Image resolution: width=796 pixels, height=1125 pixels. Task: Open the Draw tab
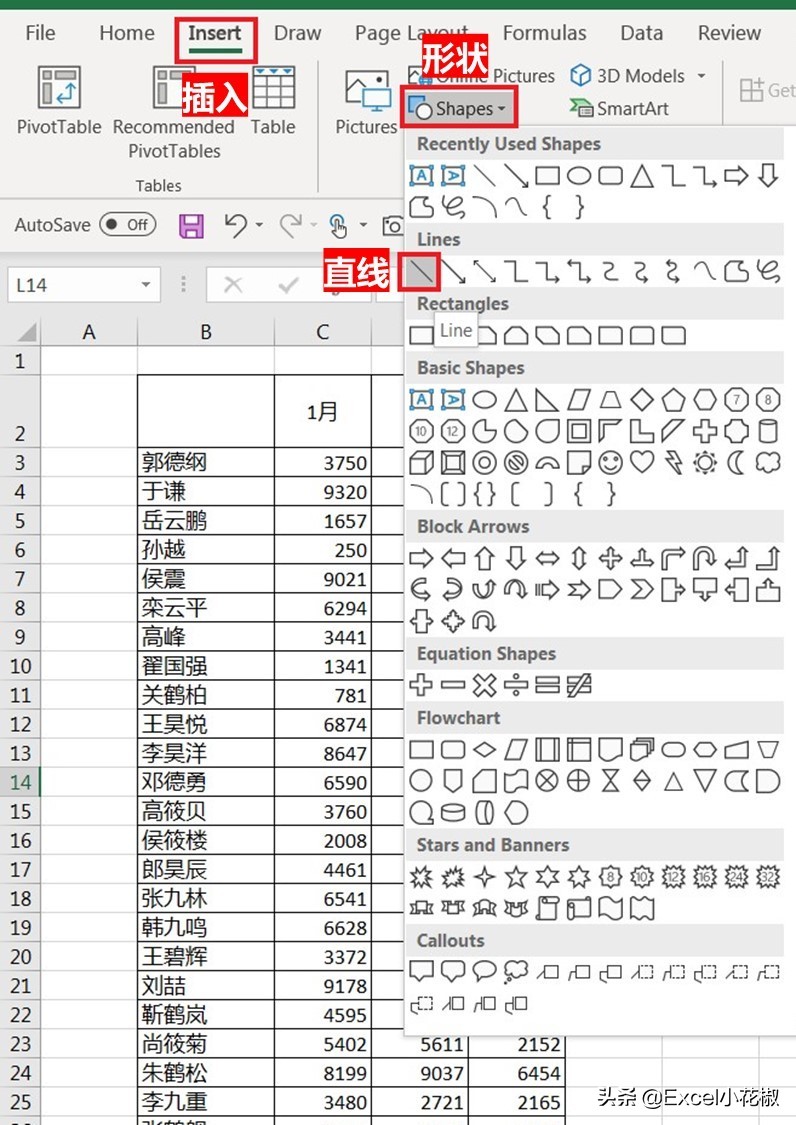[x=297, y=33]
